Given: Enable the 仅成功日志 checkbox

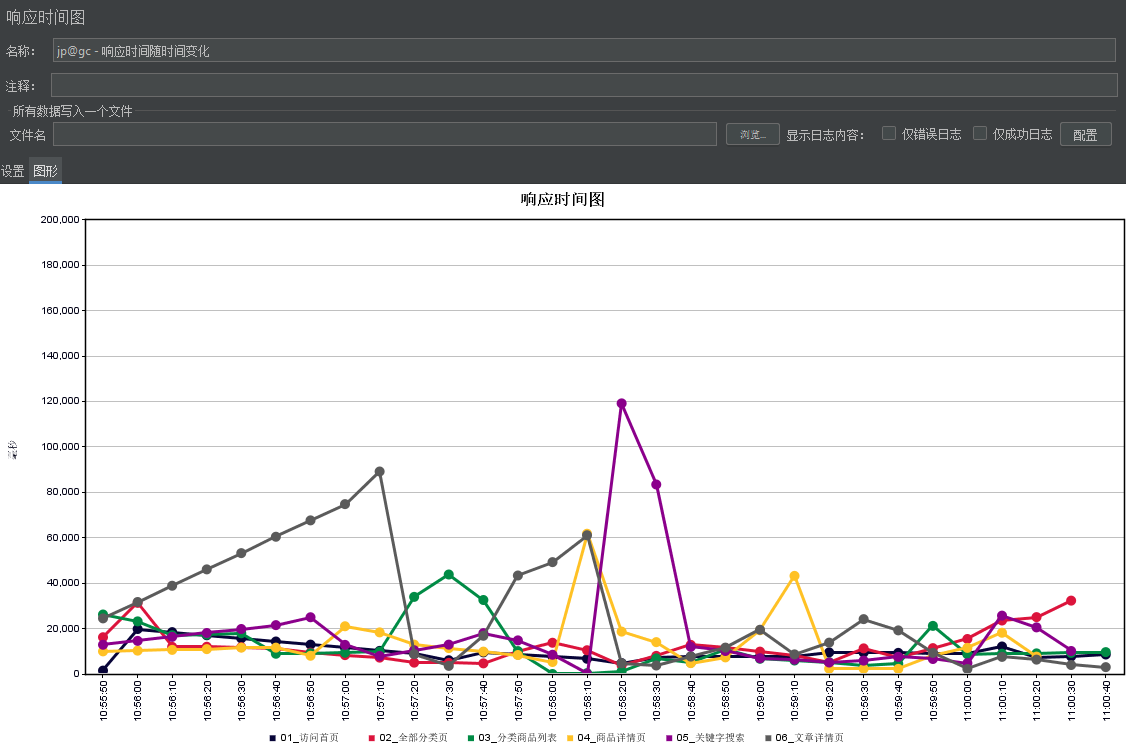Looking at the screenshot, I should coord(980,133).
